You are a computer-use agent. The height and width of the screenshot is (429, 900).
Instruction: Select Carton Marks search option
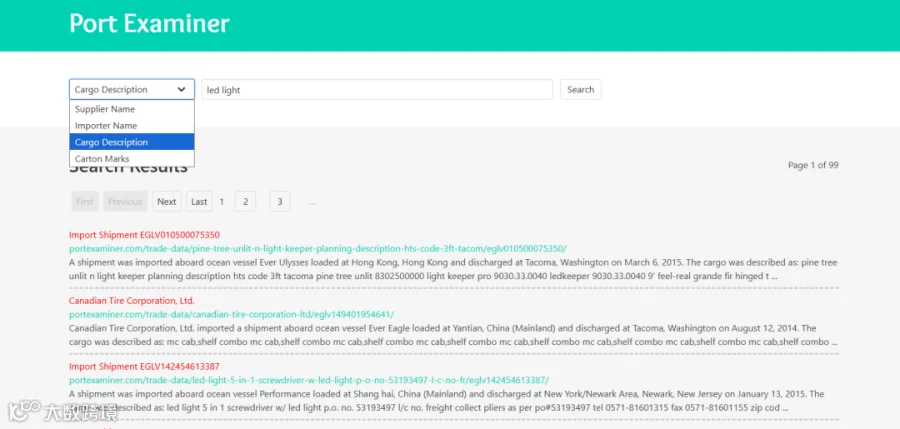pos(131,159)
